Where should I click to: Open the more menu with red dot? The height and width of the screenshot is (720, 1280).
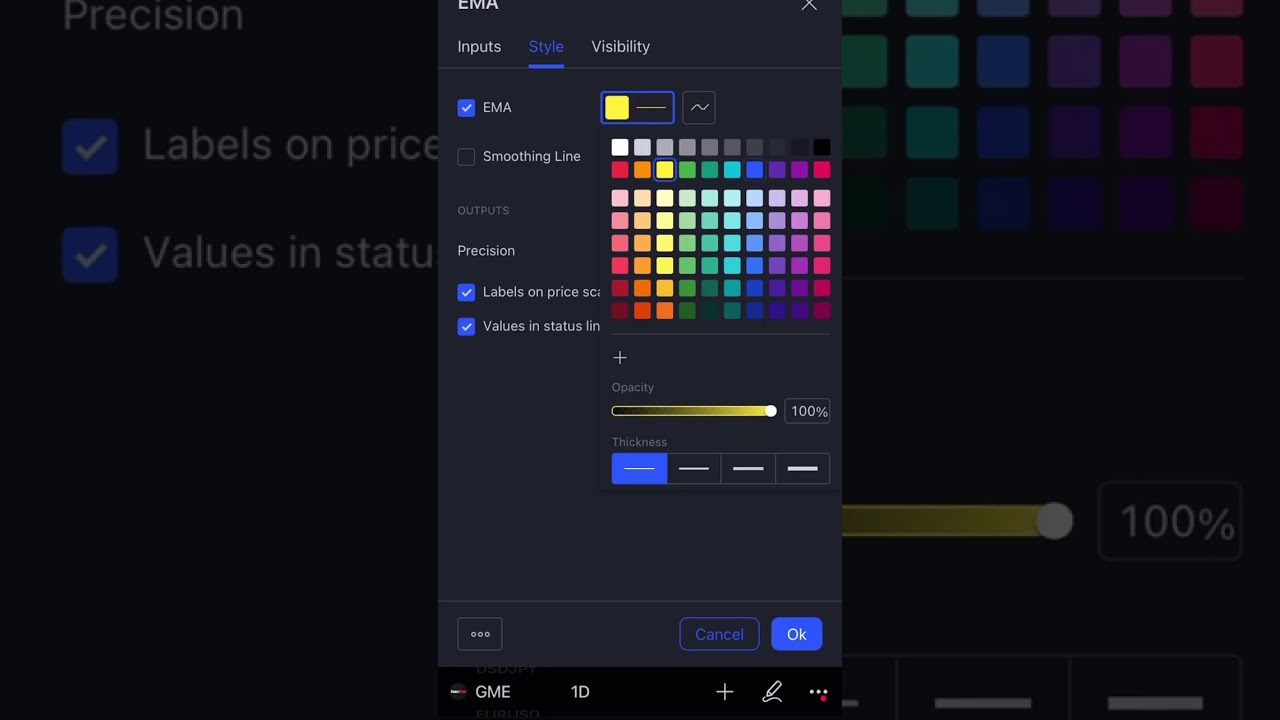tap(818, 692)
